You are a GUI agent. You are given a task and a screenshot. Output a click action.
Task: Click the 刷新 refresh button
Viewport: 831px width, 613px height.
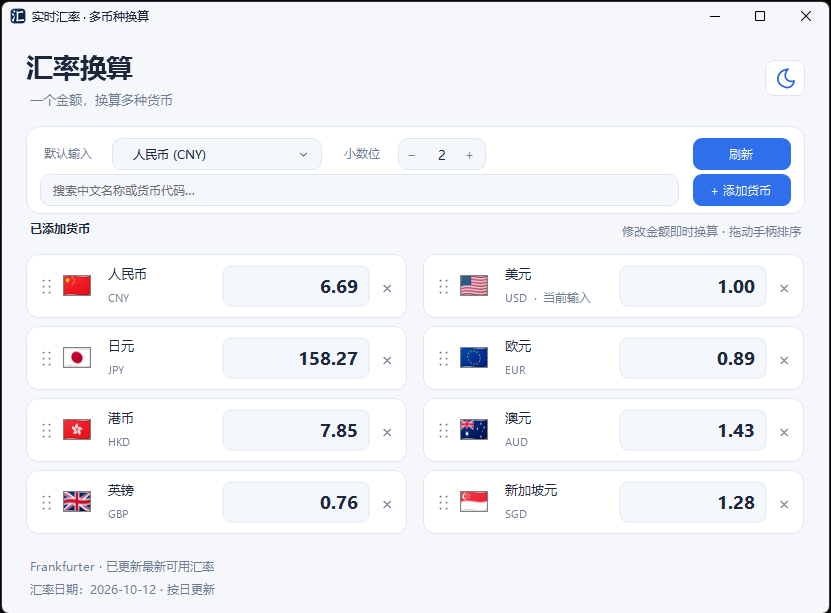point(741,154)
